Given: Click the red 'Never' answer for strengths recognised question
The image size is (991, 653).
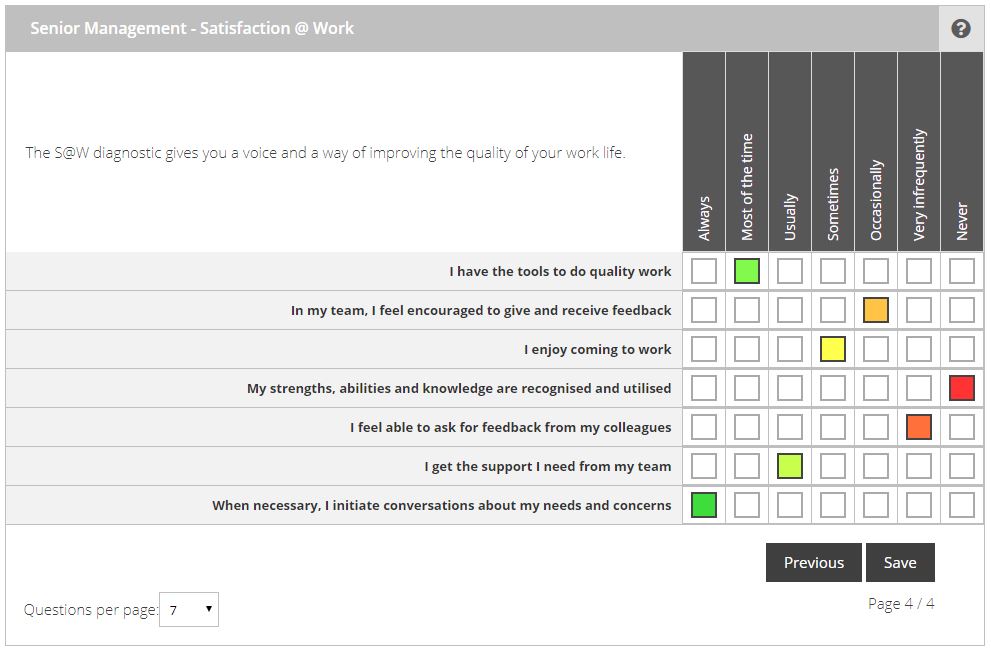Looking at the screenshot, I should (x=962, y=388).
